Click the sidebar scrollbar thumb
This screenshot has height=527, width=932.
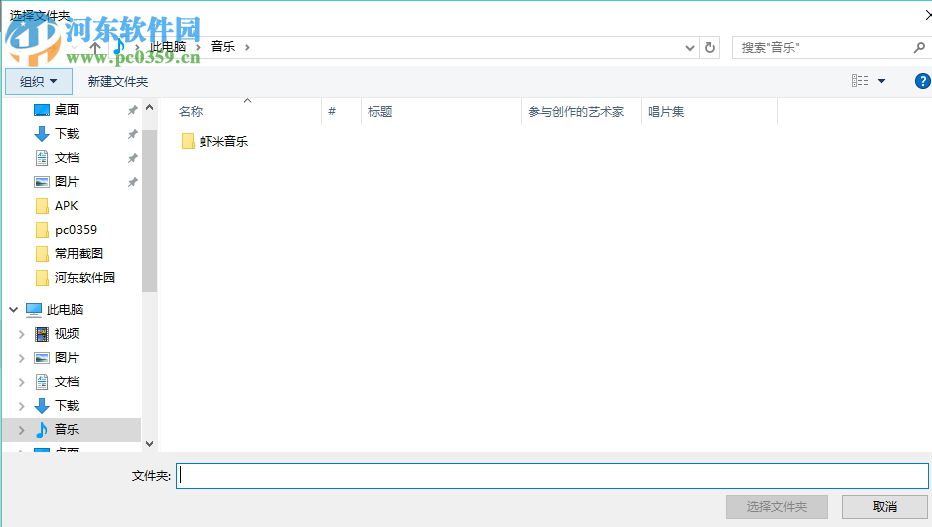(x=150, y=210)
